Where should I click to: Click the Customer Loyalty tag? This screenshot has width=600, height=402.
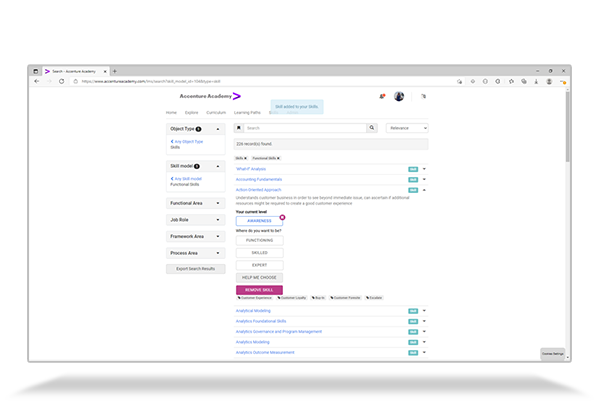tap(292, 298)
